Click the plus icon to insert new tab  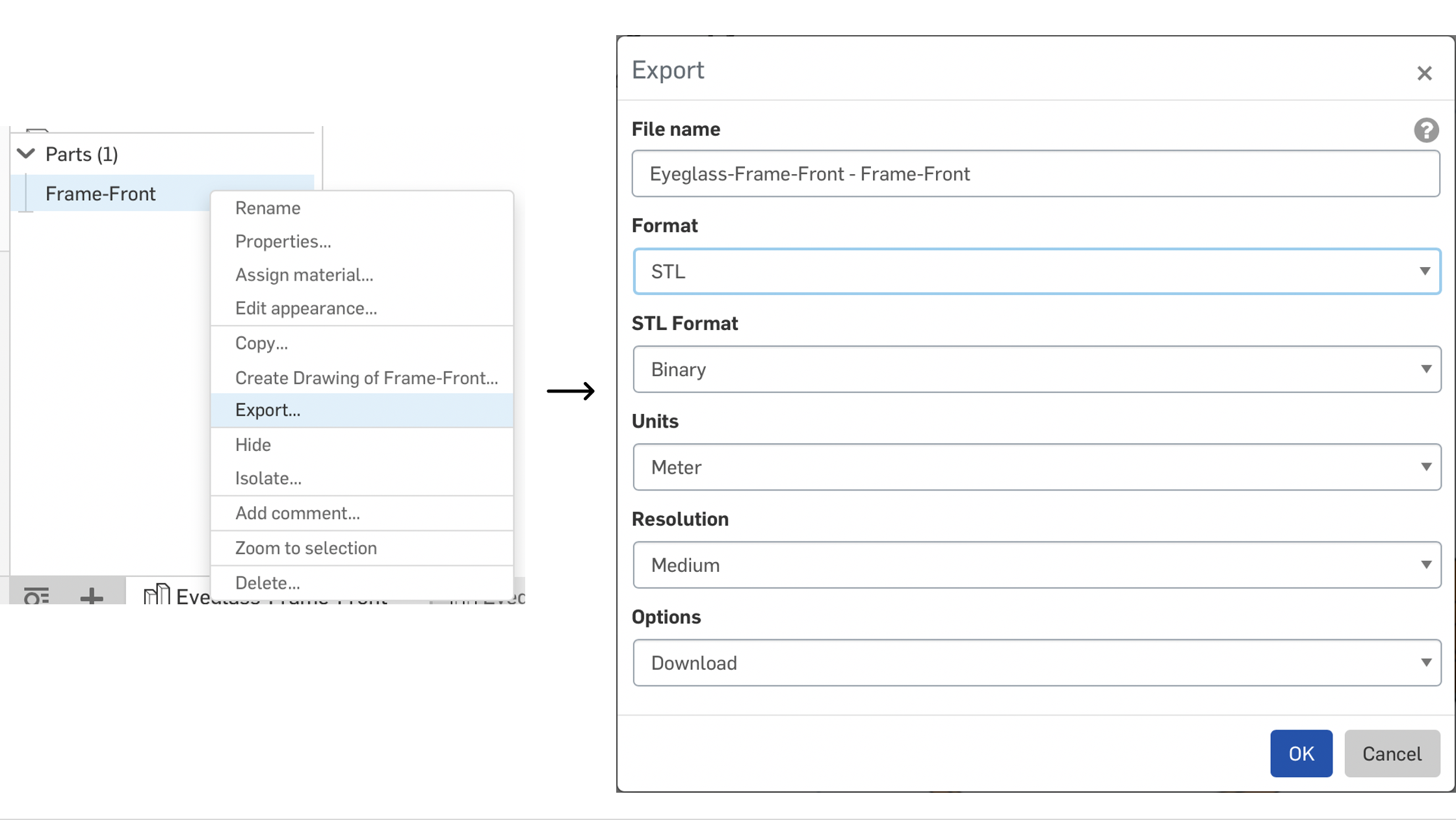[x=92, y=595]
